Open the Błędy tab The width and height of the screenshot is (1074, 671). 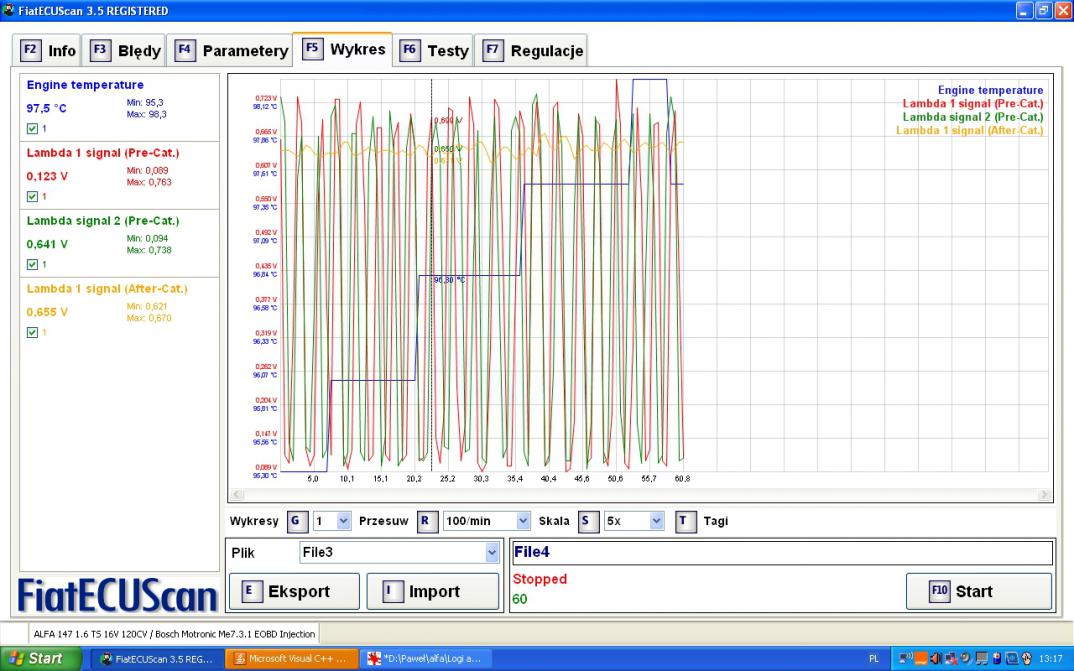(138, 50)
